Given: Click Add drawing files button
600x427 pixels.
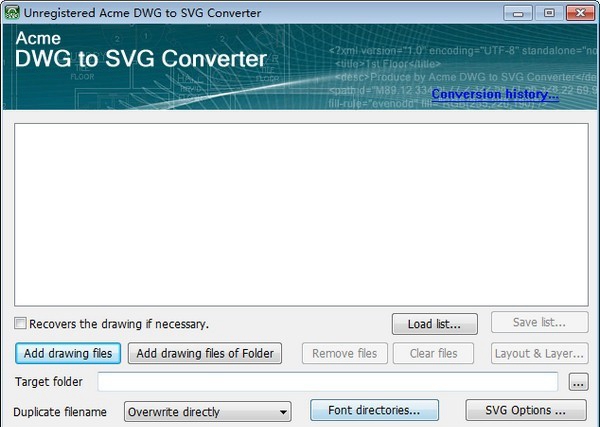Looking at the screenshot, I should 68,353.
